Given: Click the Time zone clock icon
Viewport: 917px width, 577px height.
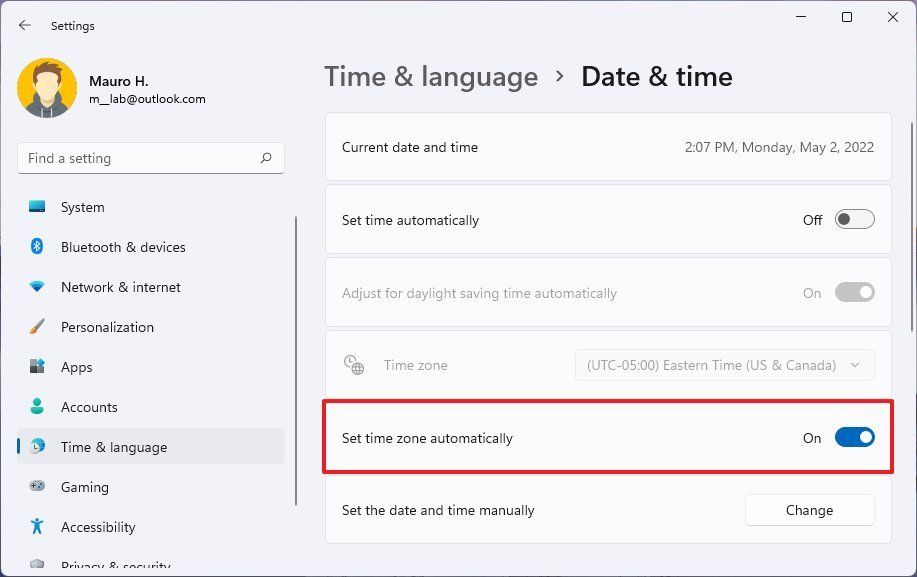Looking at the screenshot, I should click(x=353, y=365).
